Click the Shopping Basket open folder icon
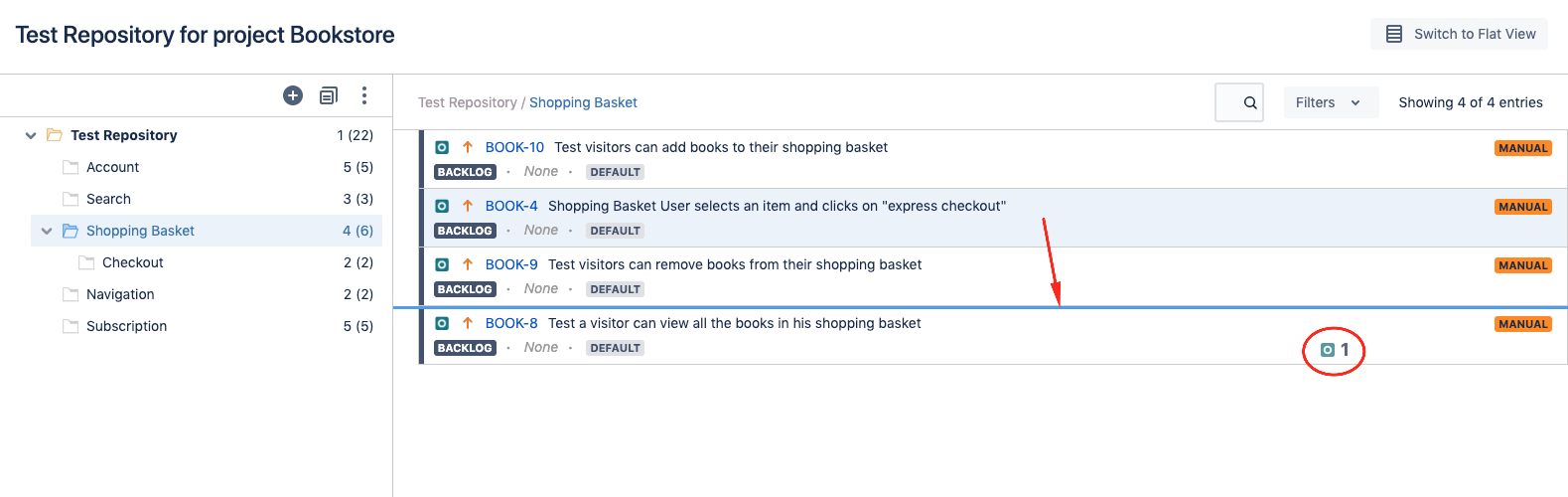The width and height of the screenshot is (1568, 497). [x=71, y=231]
